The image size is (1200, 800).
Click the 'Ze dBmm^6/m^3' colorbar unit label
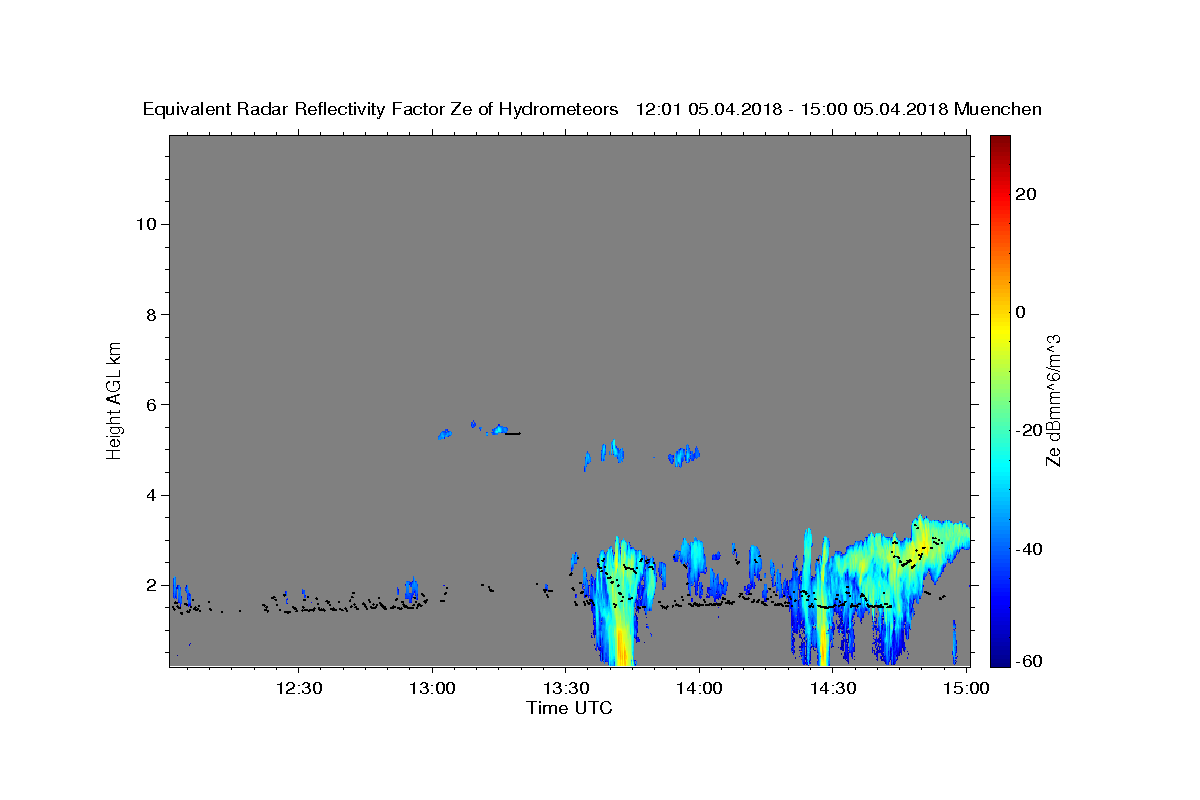coord(1052,400)
